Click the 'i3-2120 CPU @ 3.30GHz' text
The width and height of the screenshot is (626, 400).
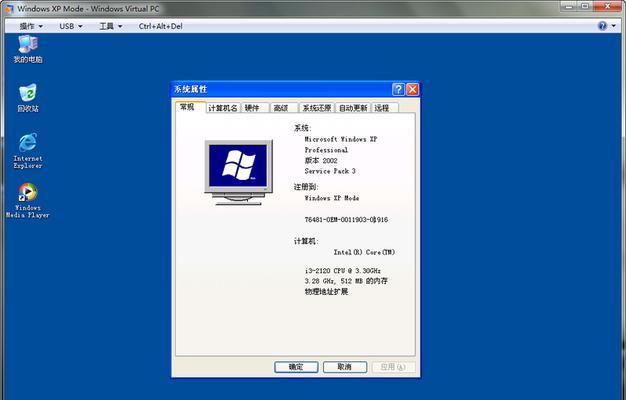(343, 271)
